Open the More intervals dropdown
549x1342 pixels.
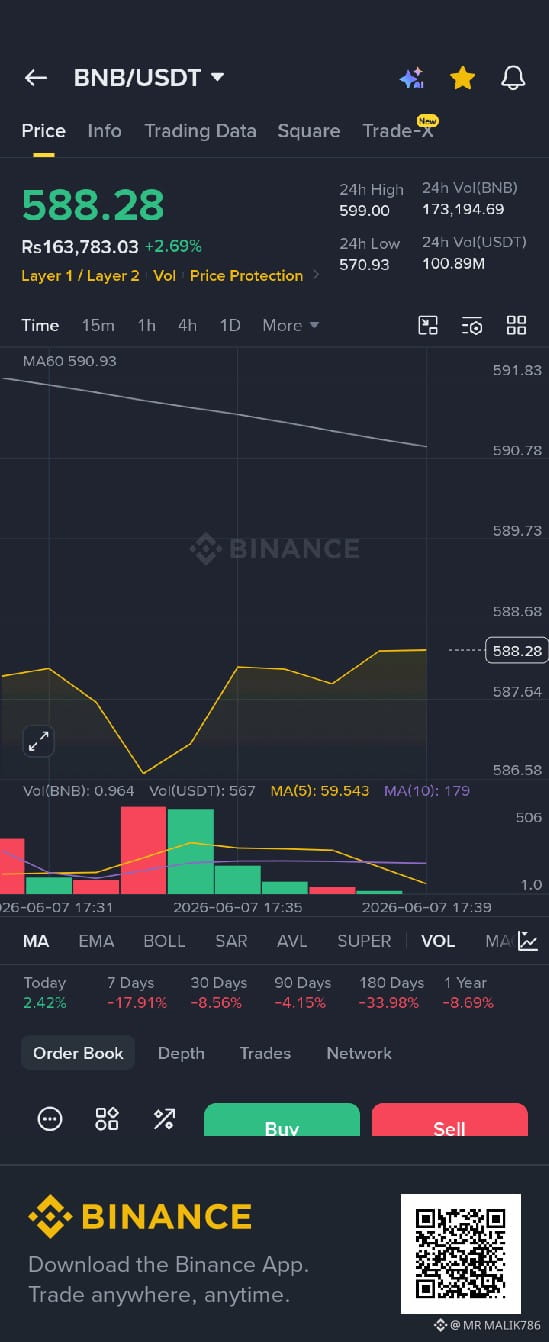tap(291, 325)
